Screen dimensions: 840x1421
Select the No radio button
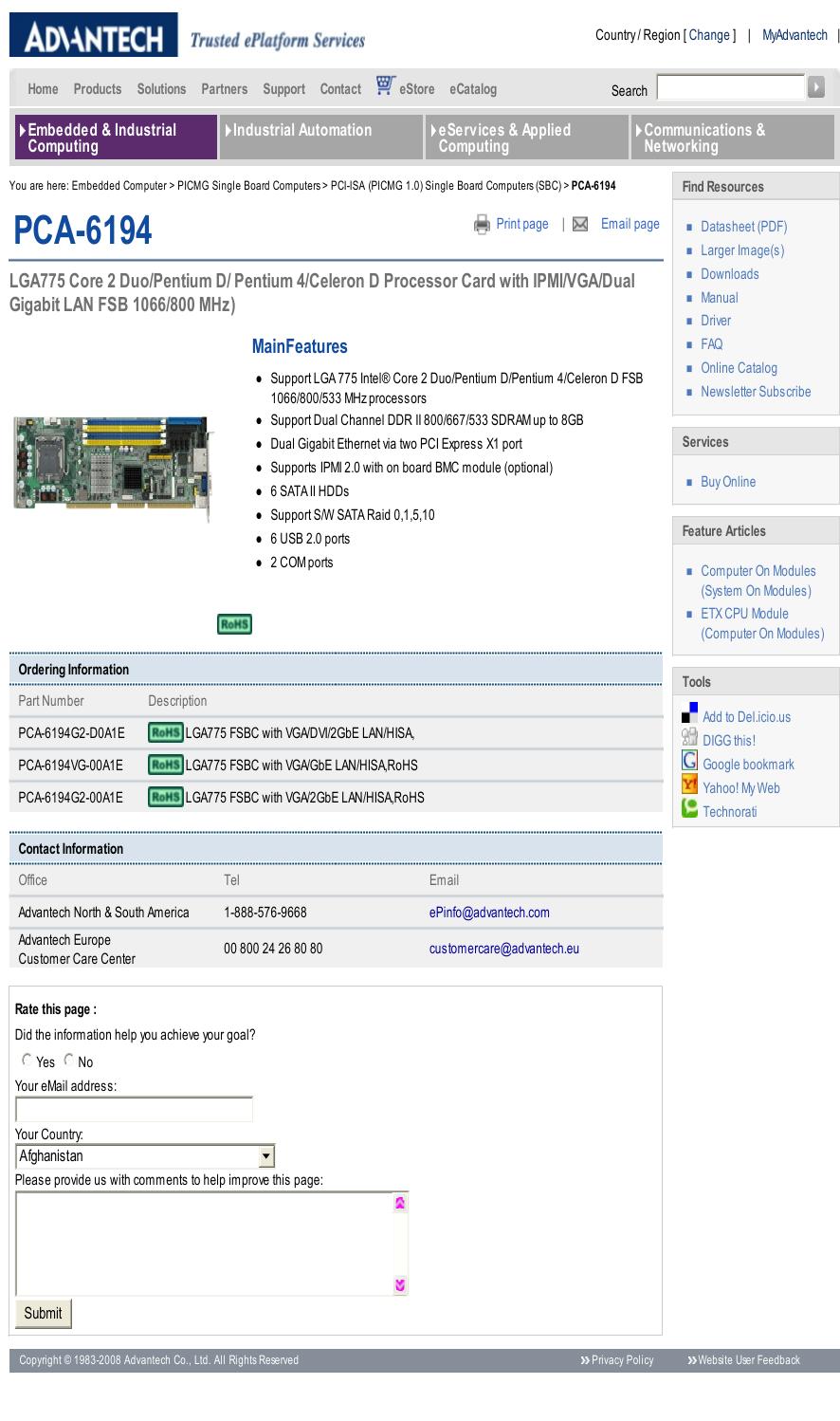pos(68,1060)
